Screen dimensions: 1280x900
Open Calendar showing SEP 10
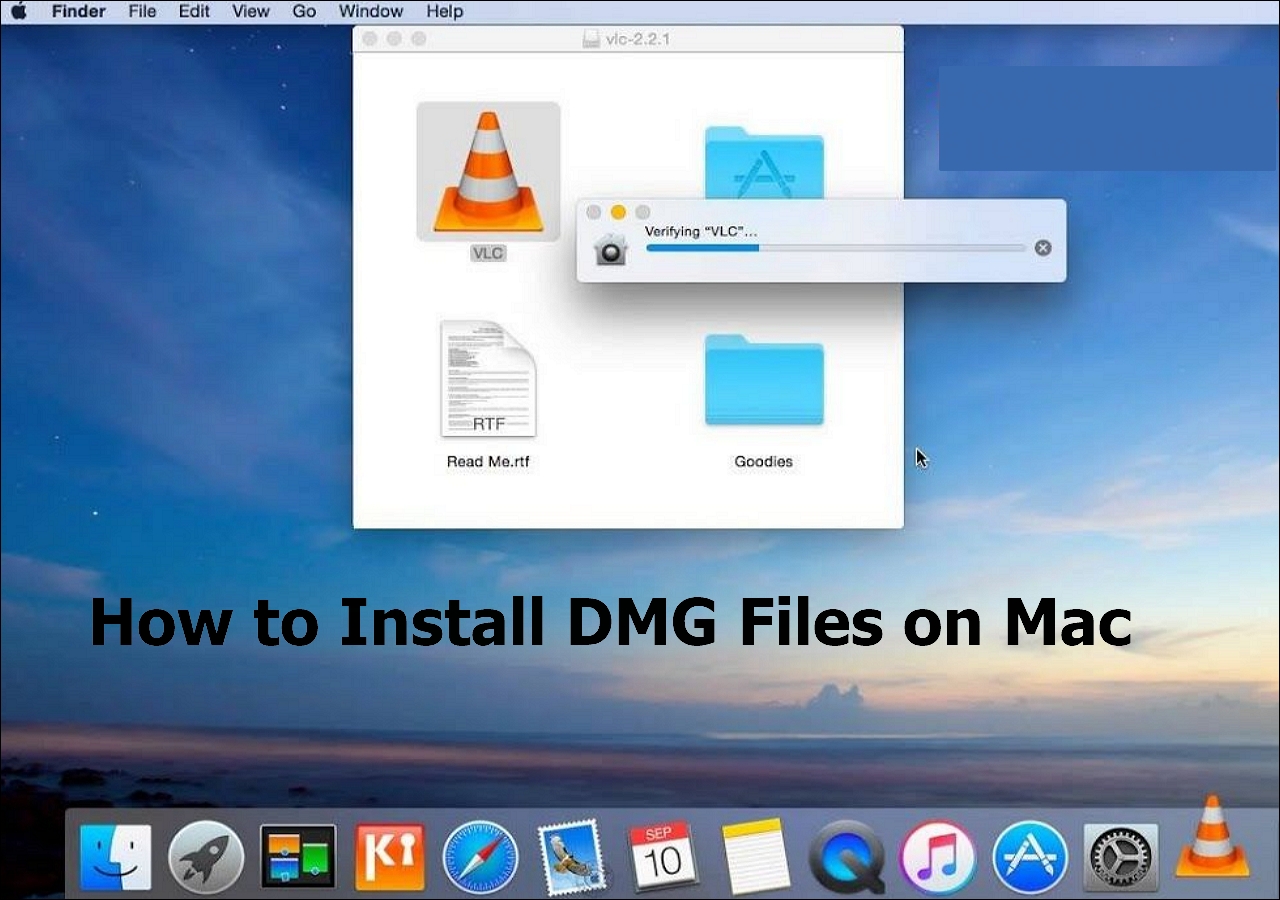[x=661, y=857]
